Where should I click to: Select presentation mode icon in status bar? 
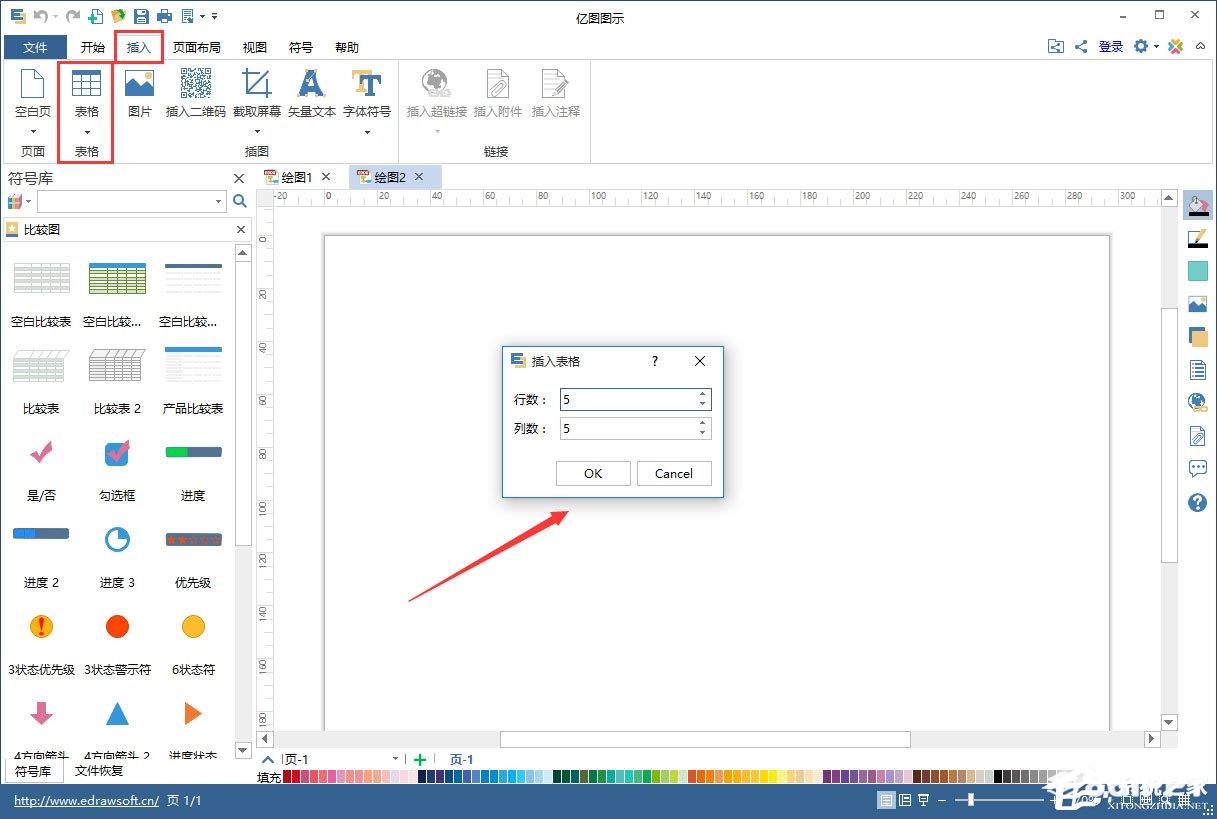924,800
